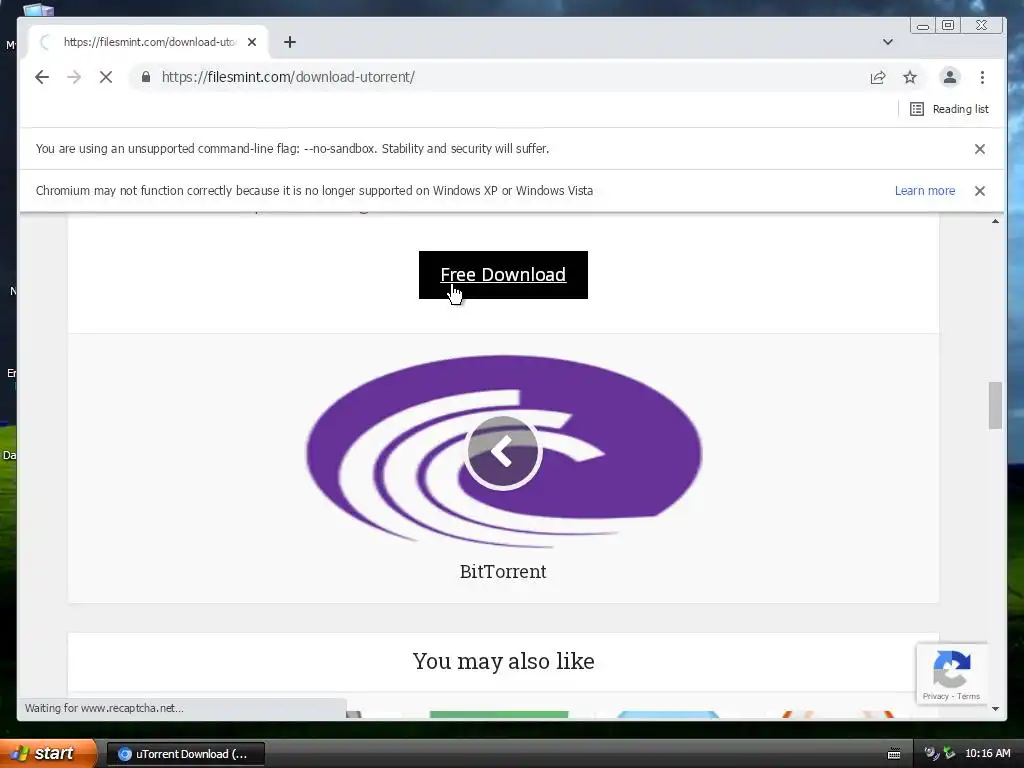Open the Learn more link
The width and height of the screenshot is (1024, 768).
pyautogui.click(x=925, y=191)
